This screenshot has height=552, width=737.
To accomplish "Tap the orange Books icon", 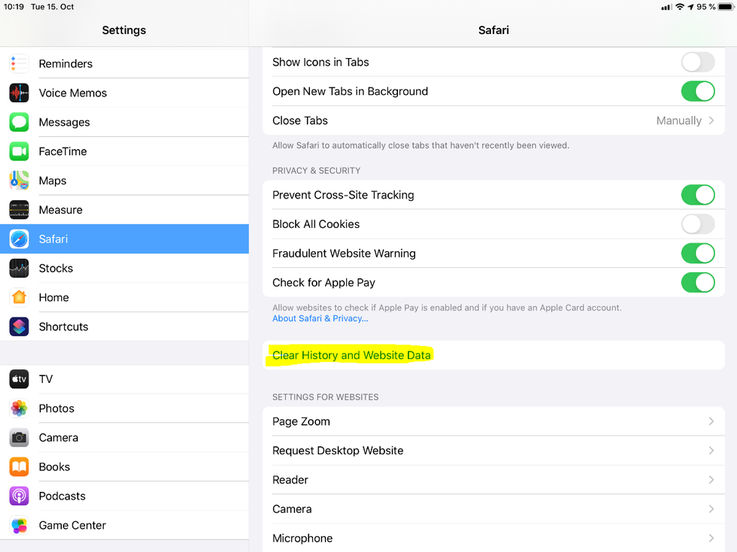I will (19, 466).
